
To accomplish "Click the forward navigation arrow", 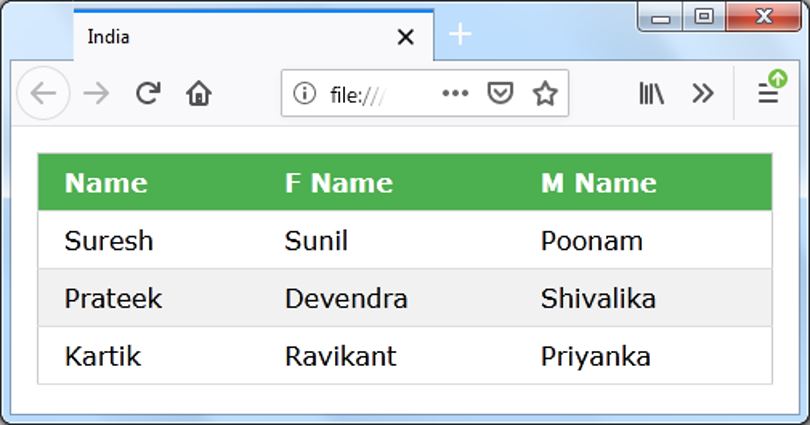I will pos(96,94).
